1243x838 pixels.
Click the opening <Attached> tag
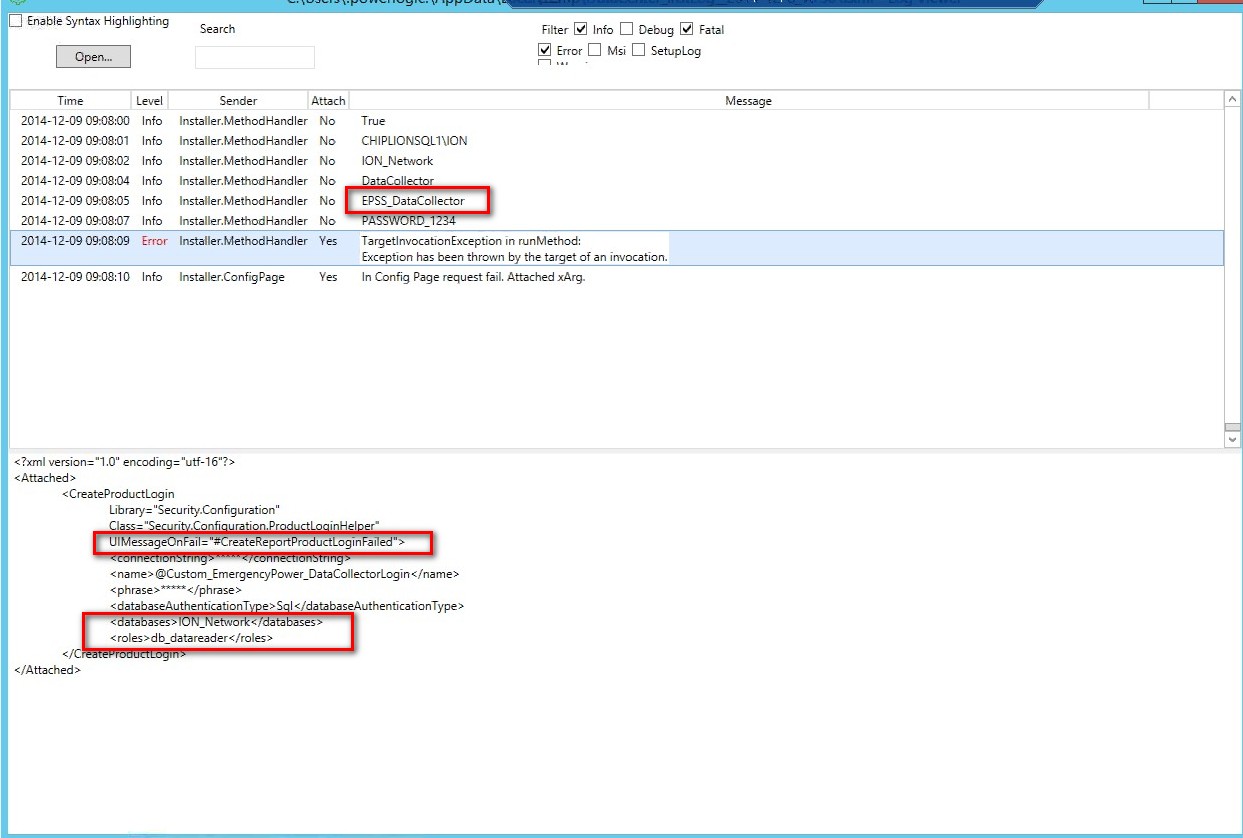click(x=45, y=478)
